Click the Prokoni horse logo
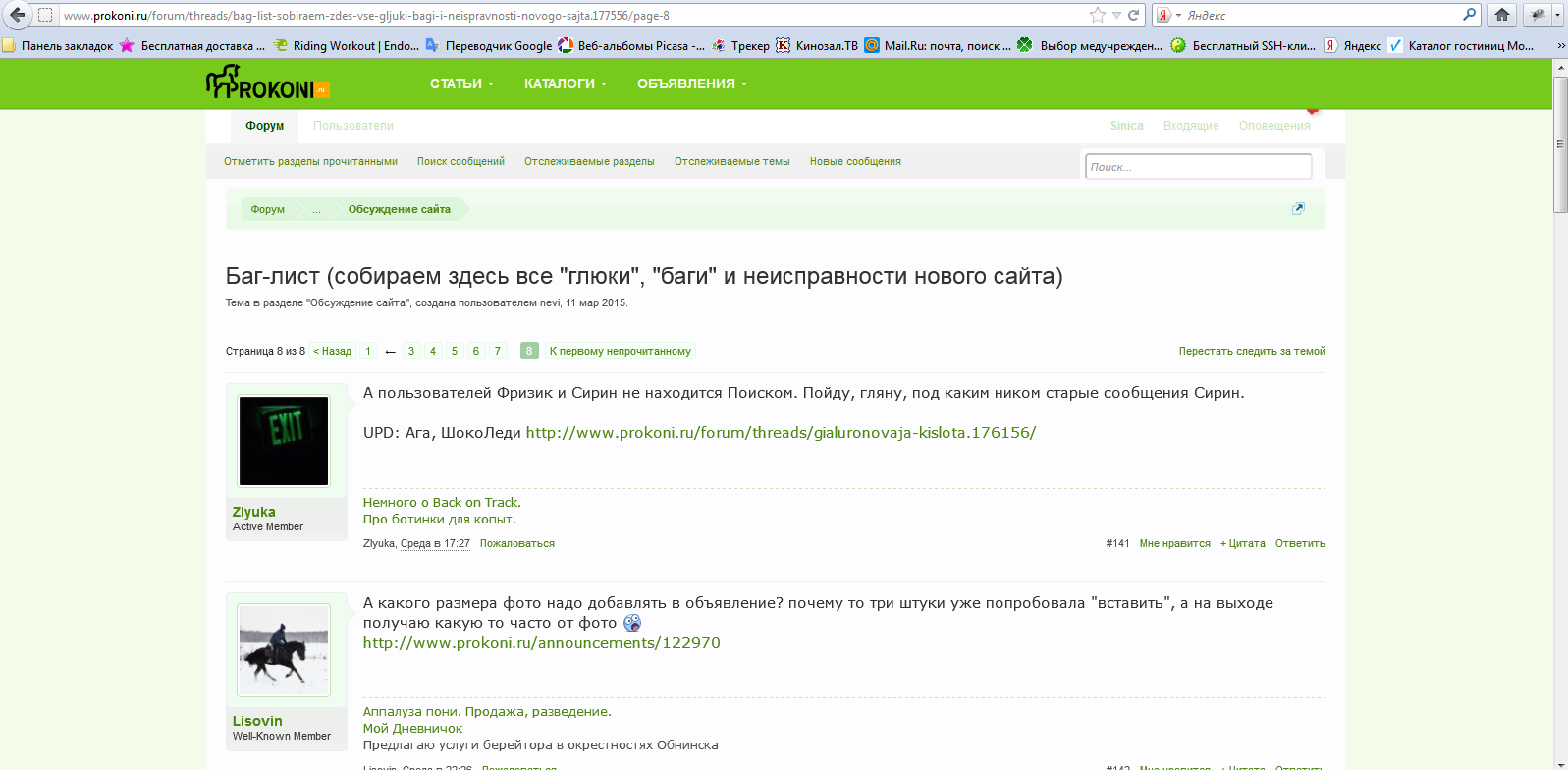This screenshot has width=1568, height=770. tap(267, 83)
